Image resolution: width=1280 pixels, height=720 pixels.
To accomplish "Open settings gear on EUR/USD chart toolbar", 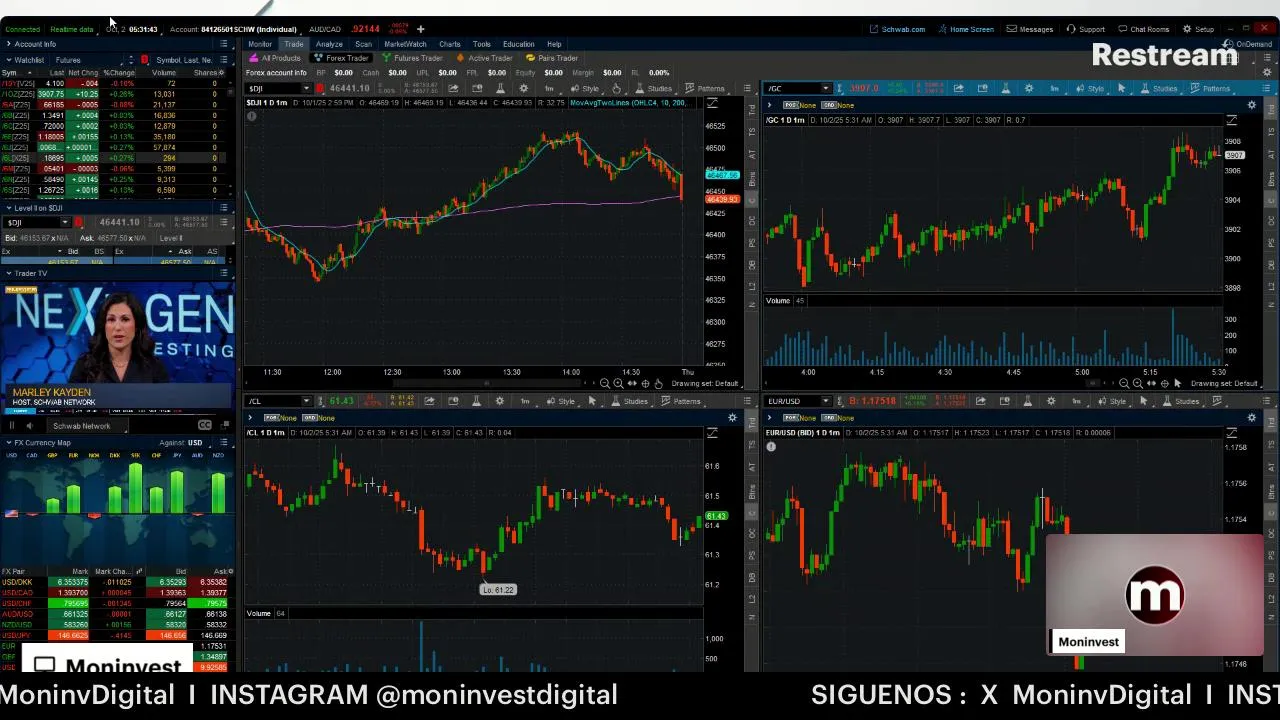I will click(x=1051, y=401).
